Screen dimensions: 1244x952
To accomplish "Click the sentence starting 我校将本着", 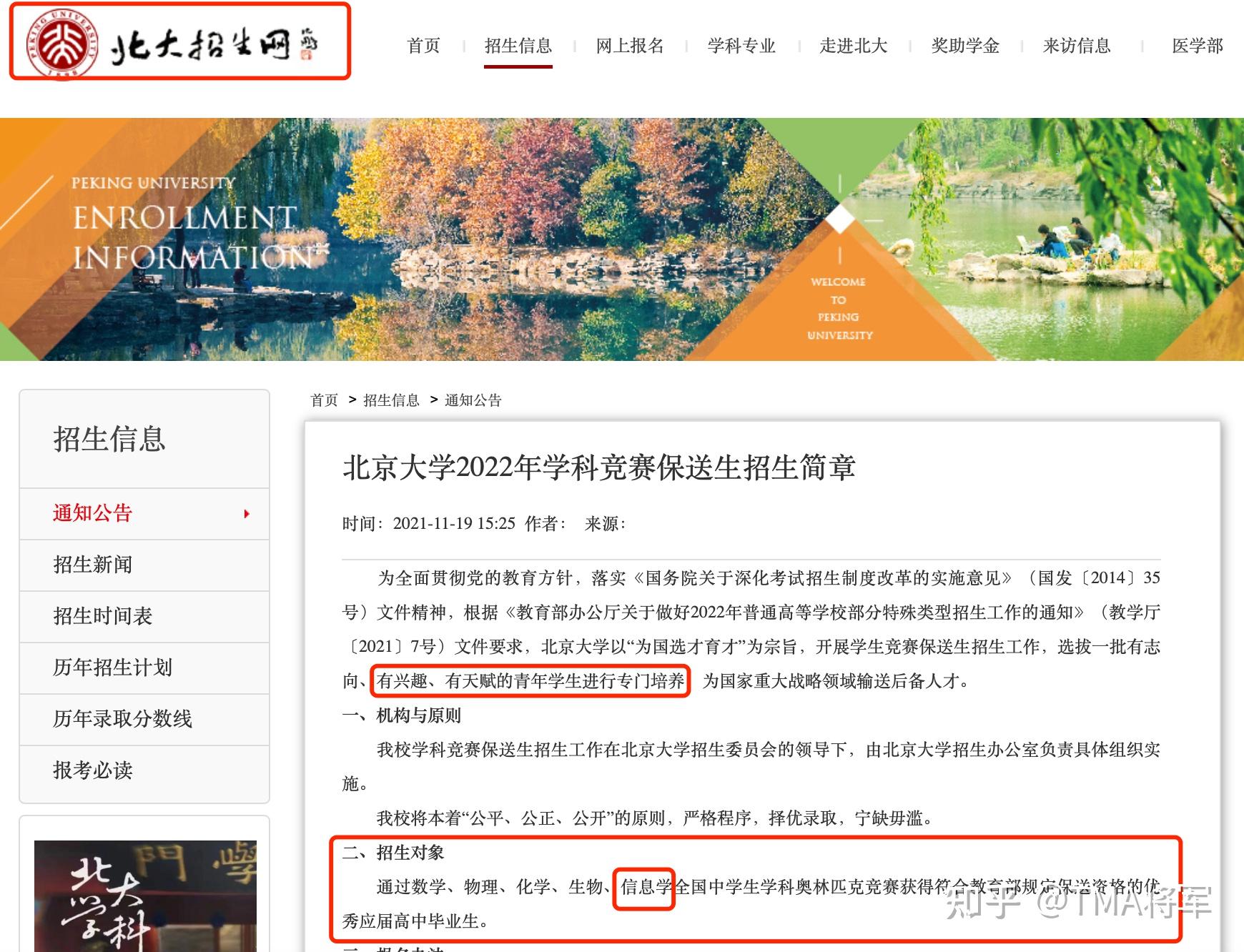I will tap(655, 818).
